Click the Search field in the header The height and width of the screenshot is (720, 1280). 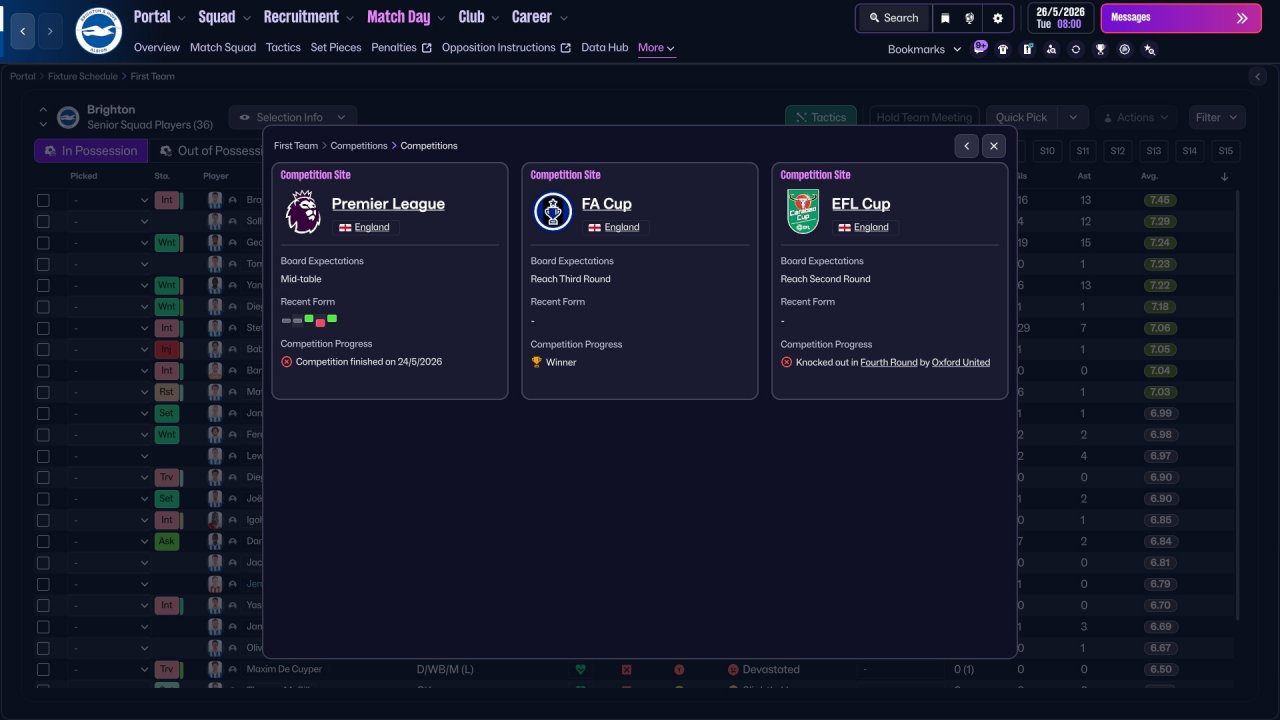tap(893, 18)
